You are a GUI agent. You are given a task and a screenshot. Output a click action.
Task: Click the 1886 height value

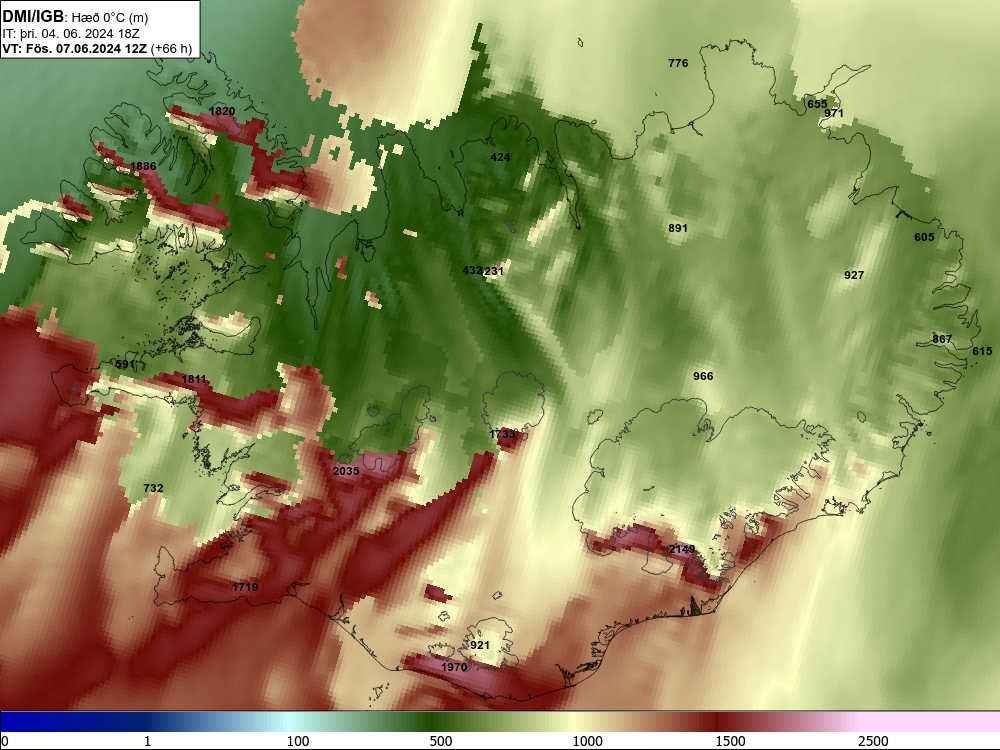[143, 166]
